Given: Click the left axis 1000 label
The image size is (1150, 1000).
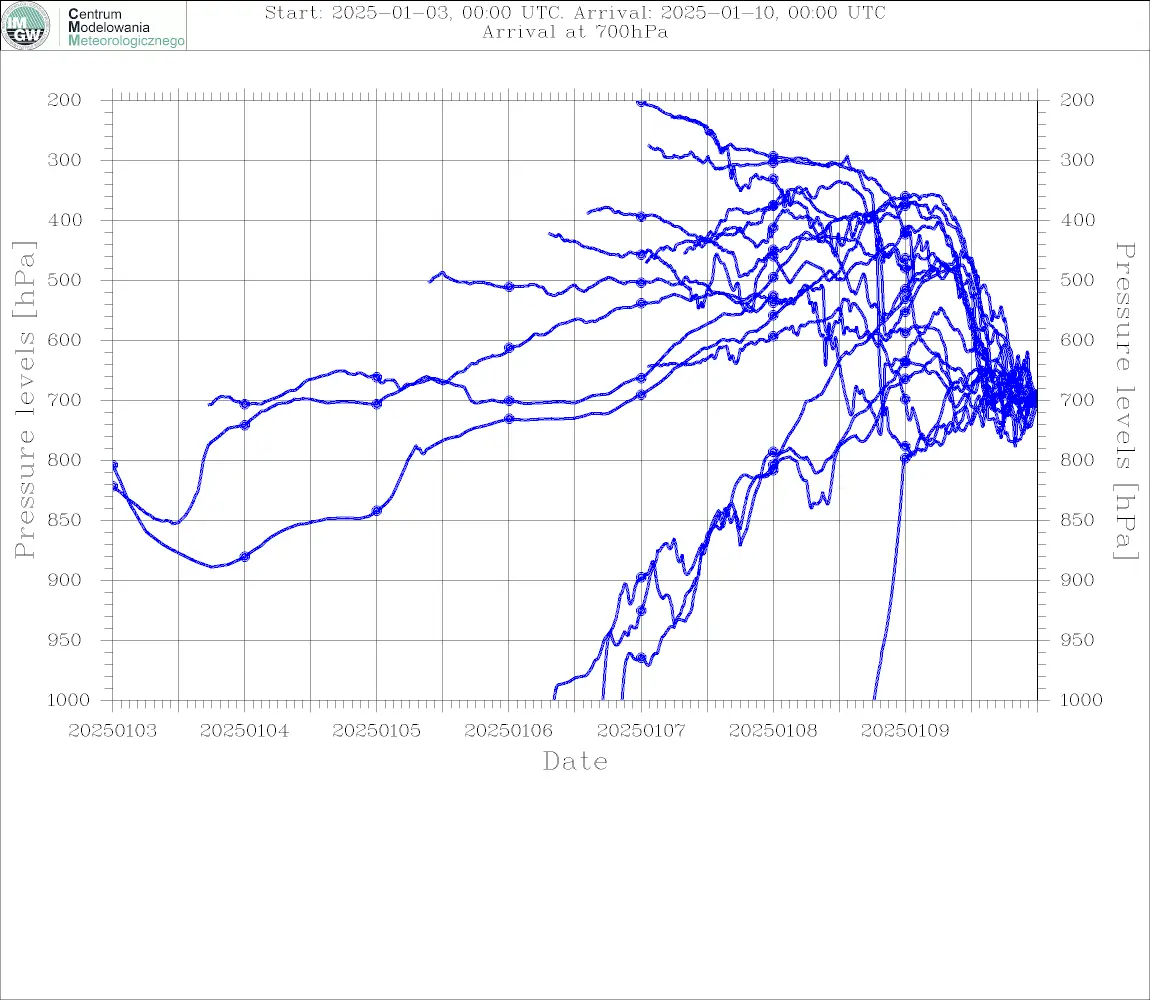Looking at the screenshot, I should [x=68, y=700].
